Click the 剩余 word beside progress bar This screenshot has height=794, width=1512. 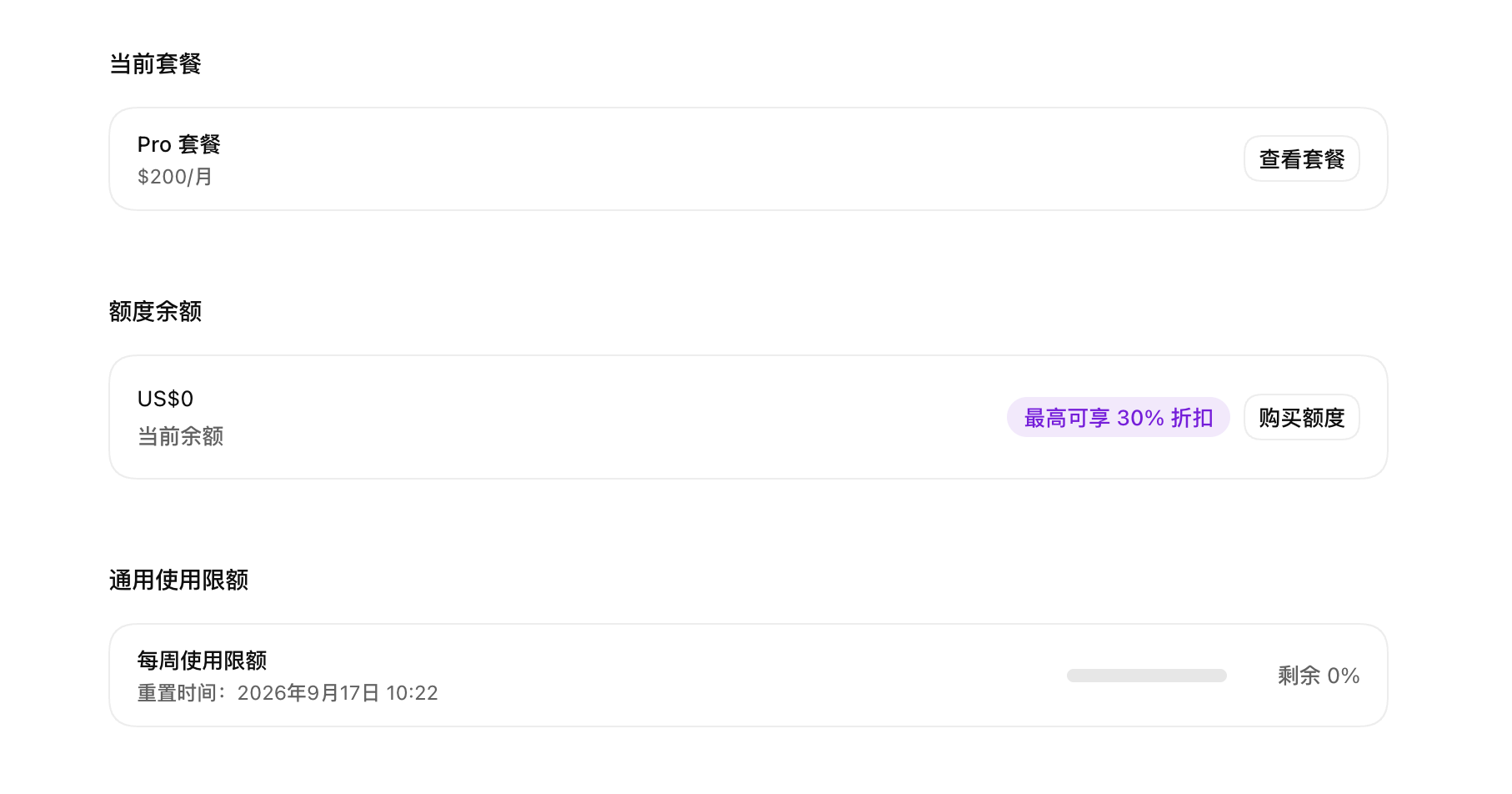[1299, 676]
